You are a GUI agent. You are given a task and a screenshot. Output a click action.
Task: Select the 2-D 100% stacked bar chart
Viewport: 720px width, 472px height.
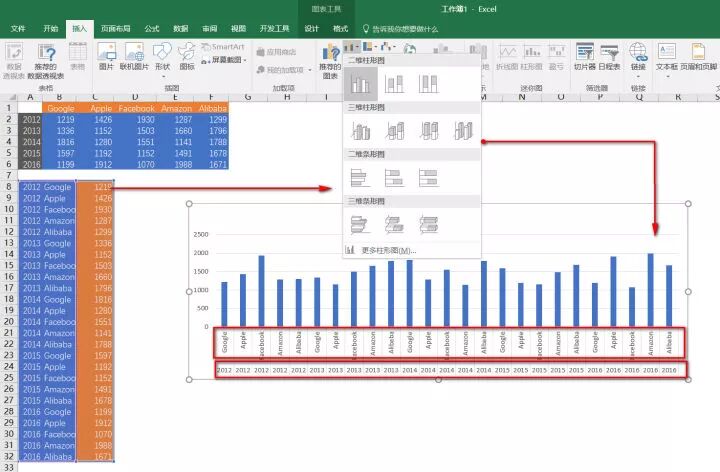click(429, 178)
